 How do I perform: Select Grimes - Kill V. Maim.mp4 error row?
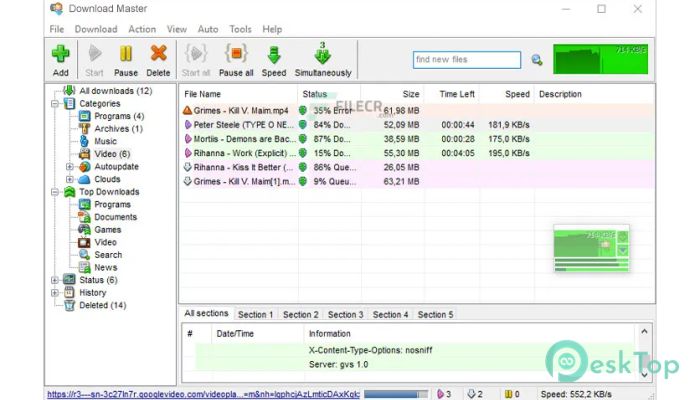coord(417,111)
